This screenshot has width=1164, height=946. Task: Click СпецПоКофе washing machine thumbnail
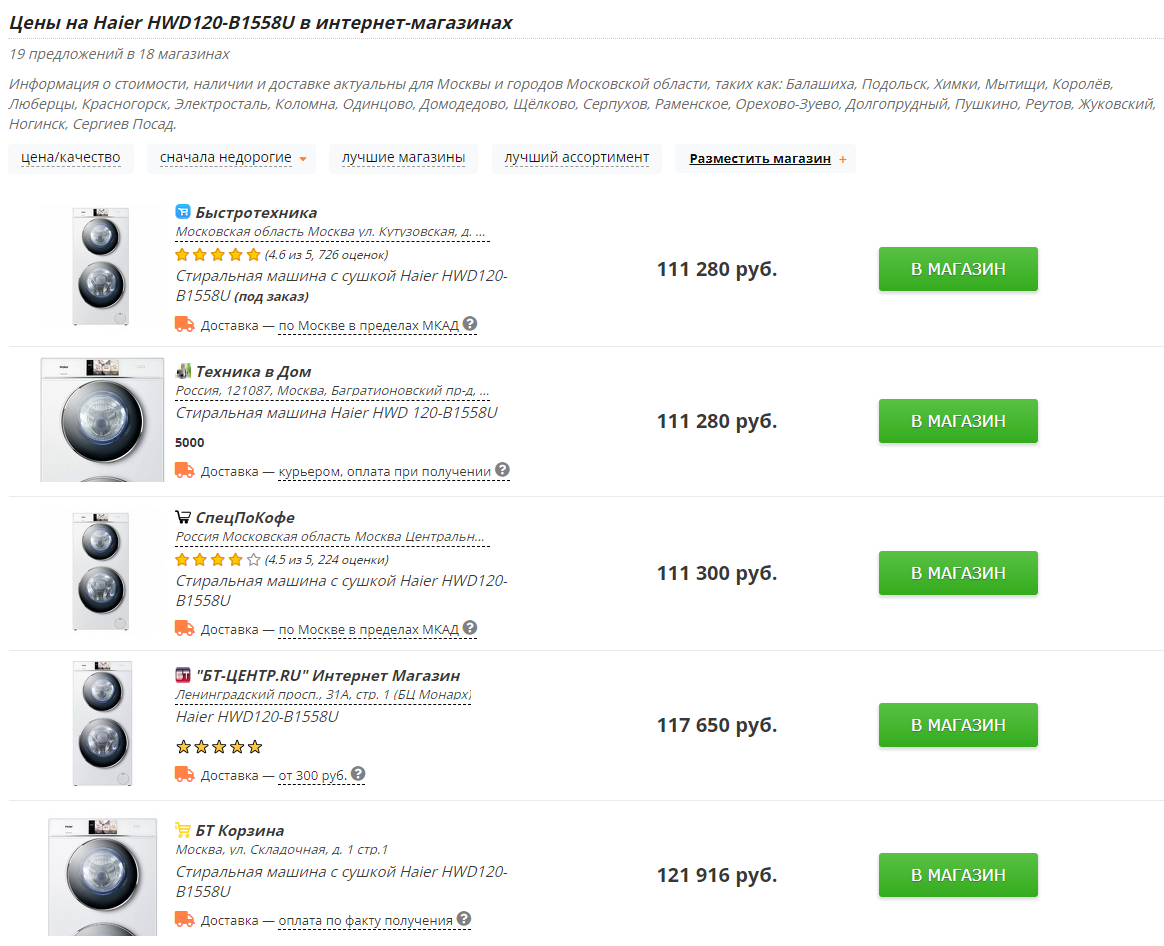pos(101,571)
